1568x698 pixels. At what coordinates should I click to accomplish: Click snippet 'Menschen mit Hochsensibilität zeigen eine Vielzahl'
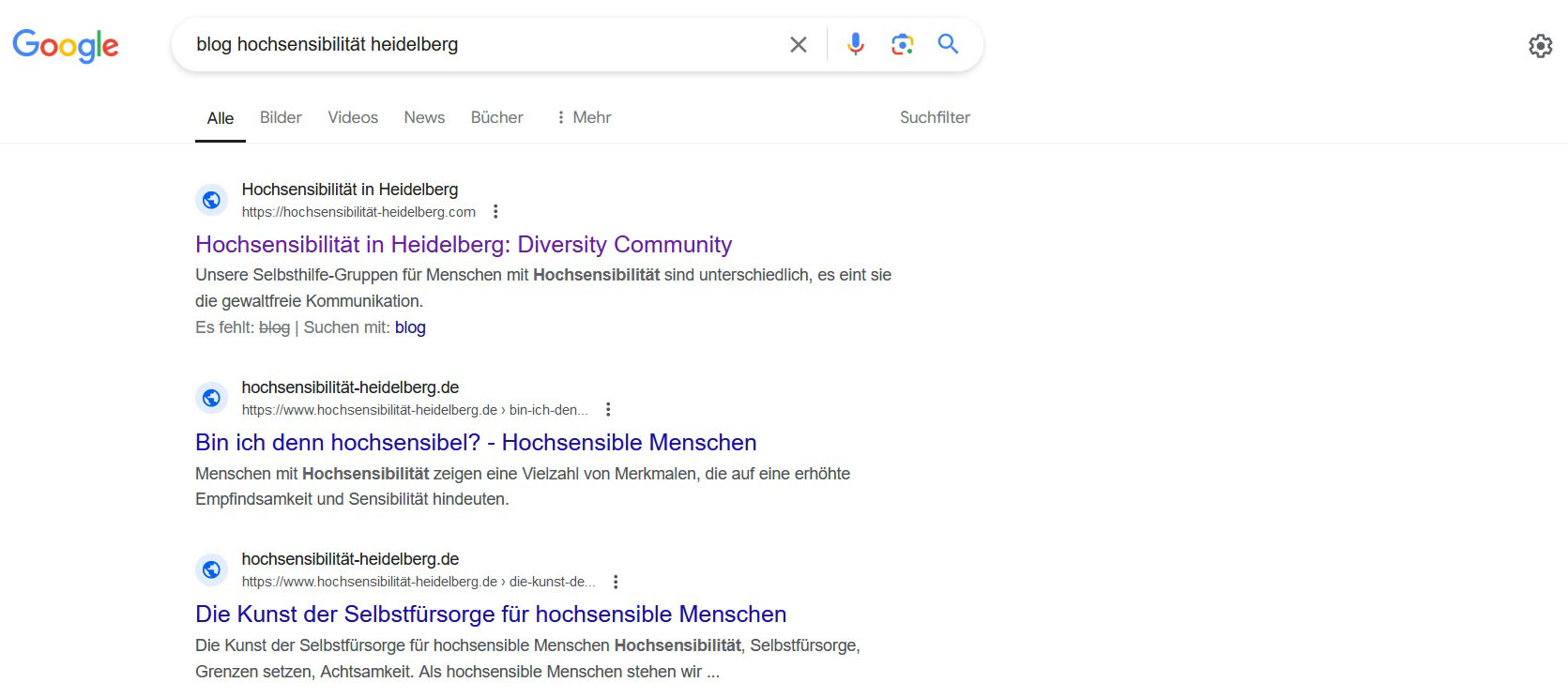pyautogui.click(x=385, y=474)
